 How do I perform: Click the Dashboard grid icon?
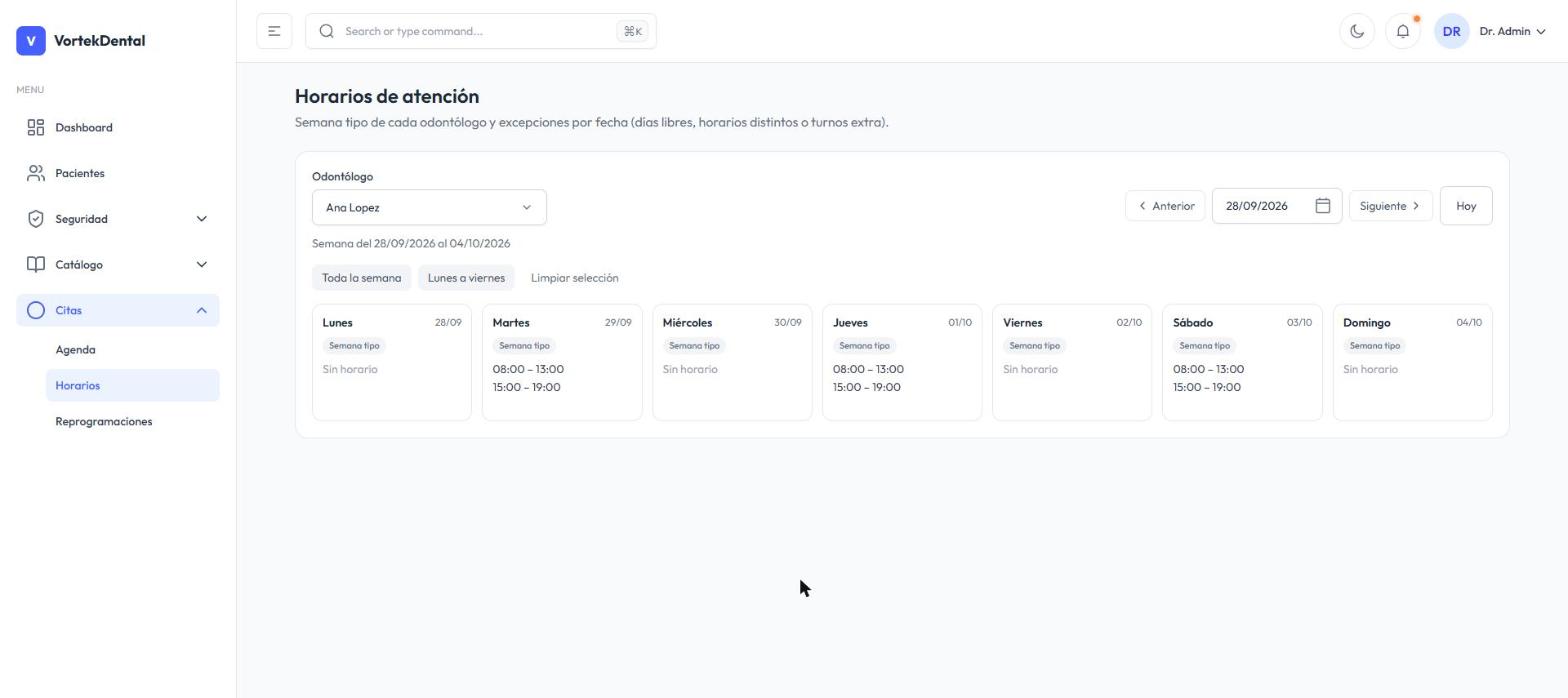click(36, 127)
